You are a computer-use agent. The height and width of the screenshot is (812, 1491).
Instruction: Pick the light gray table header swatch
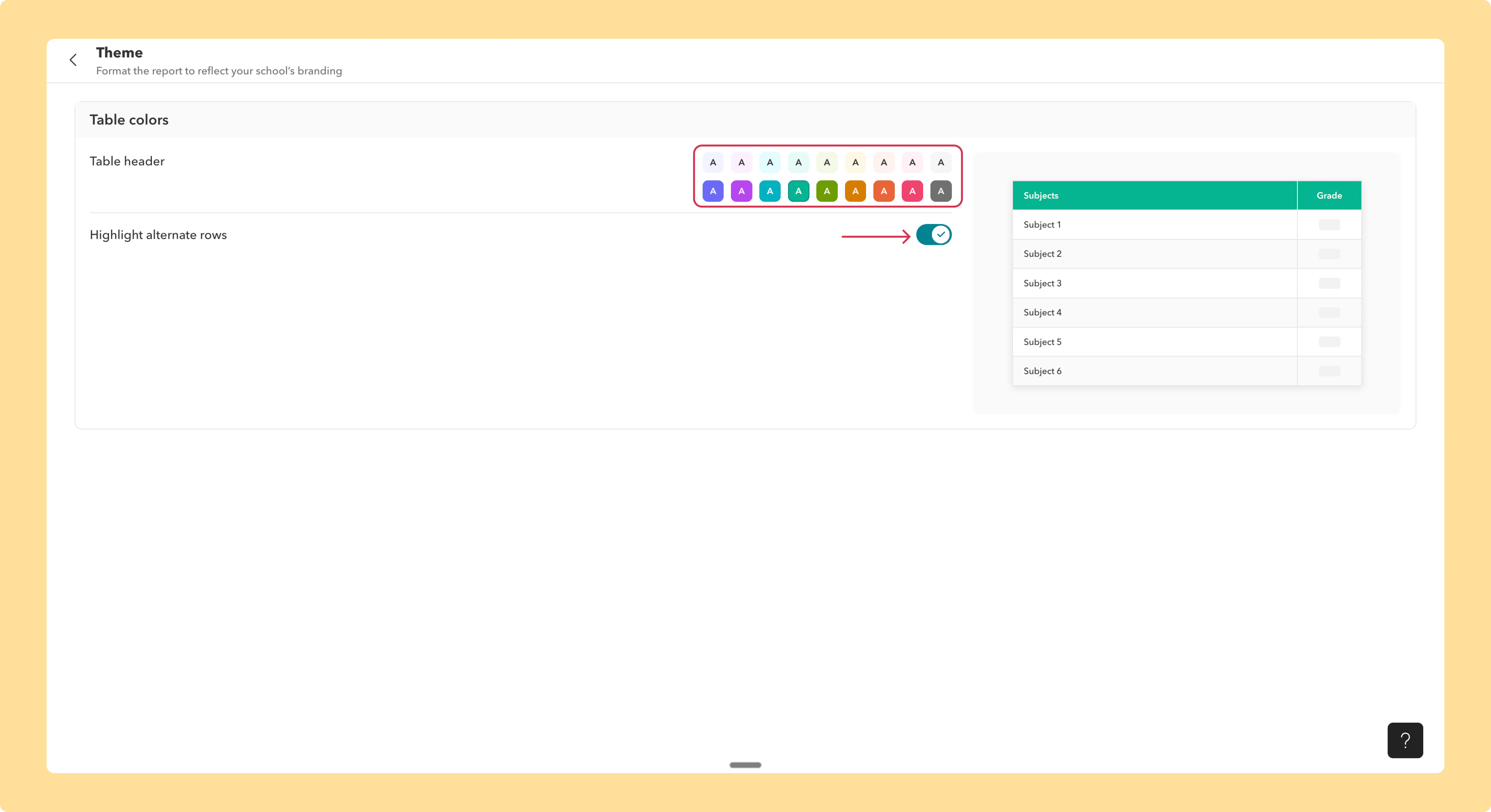(x=941, y=162)
